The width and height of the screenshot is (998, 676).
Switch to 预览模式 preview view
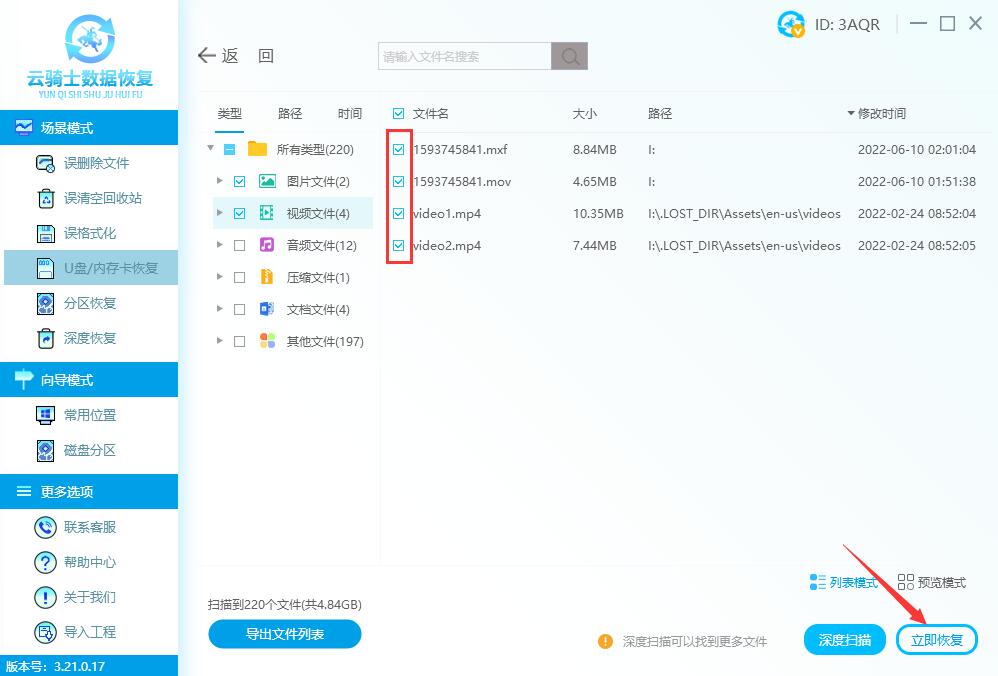(932, 582)
